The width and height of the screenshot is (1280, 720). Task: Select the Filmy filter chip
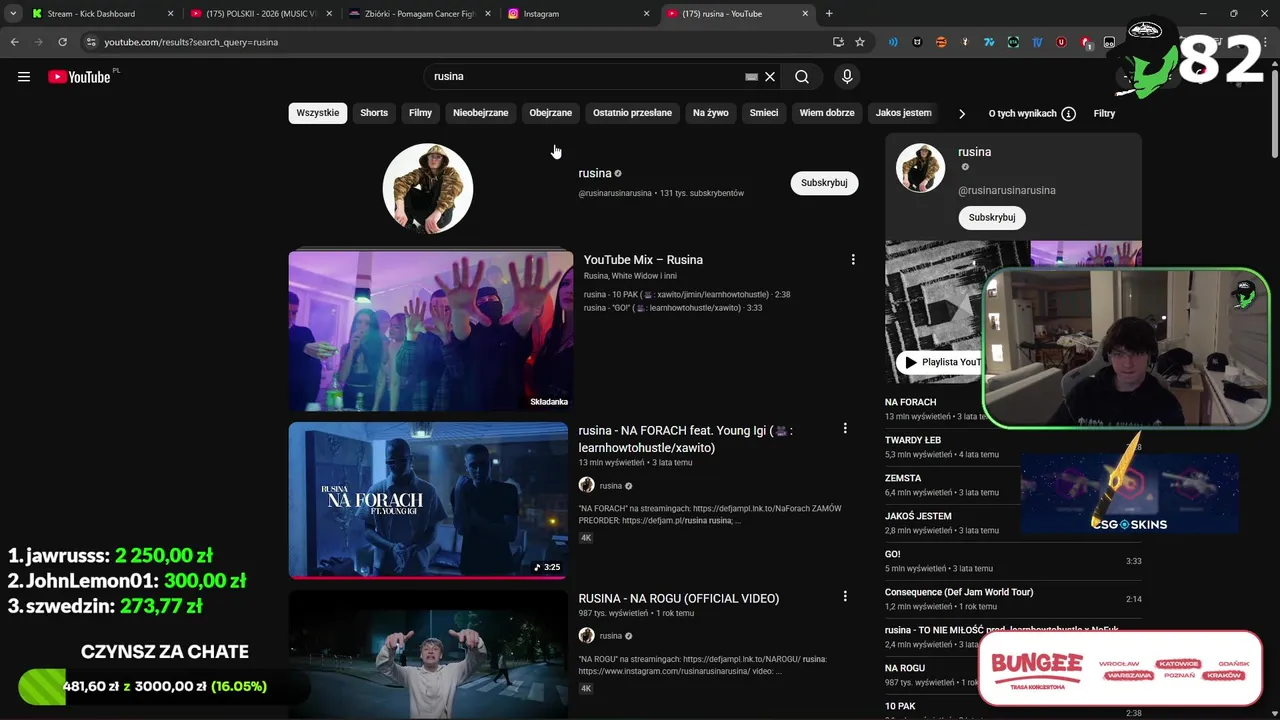coord(420,113)
